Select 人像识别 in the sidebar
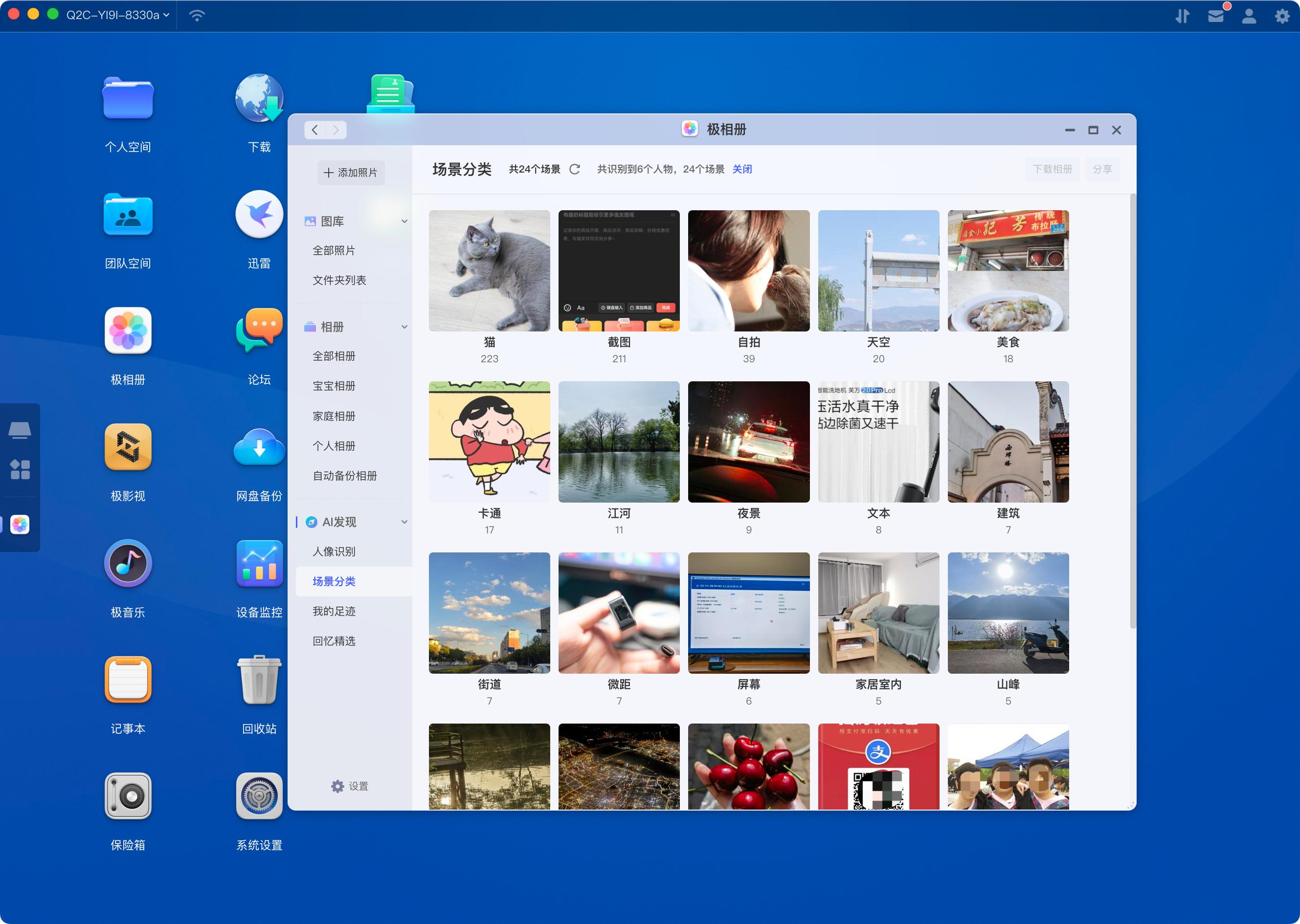 pos(334,551)
